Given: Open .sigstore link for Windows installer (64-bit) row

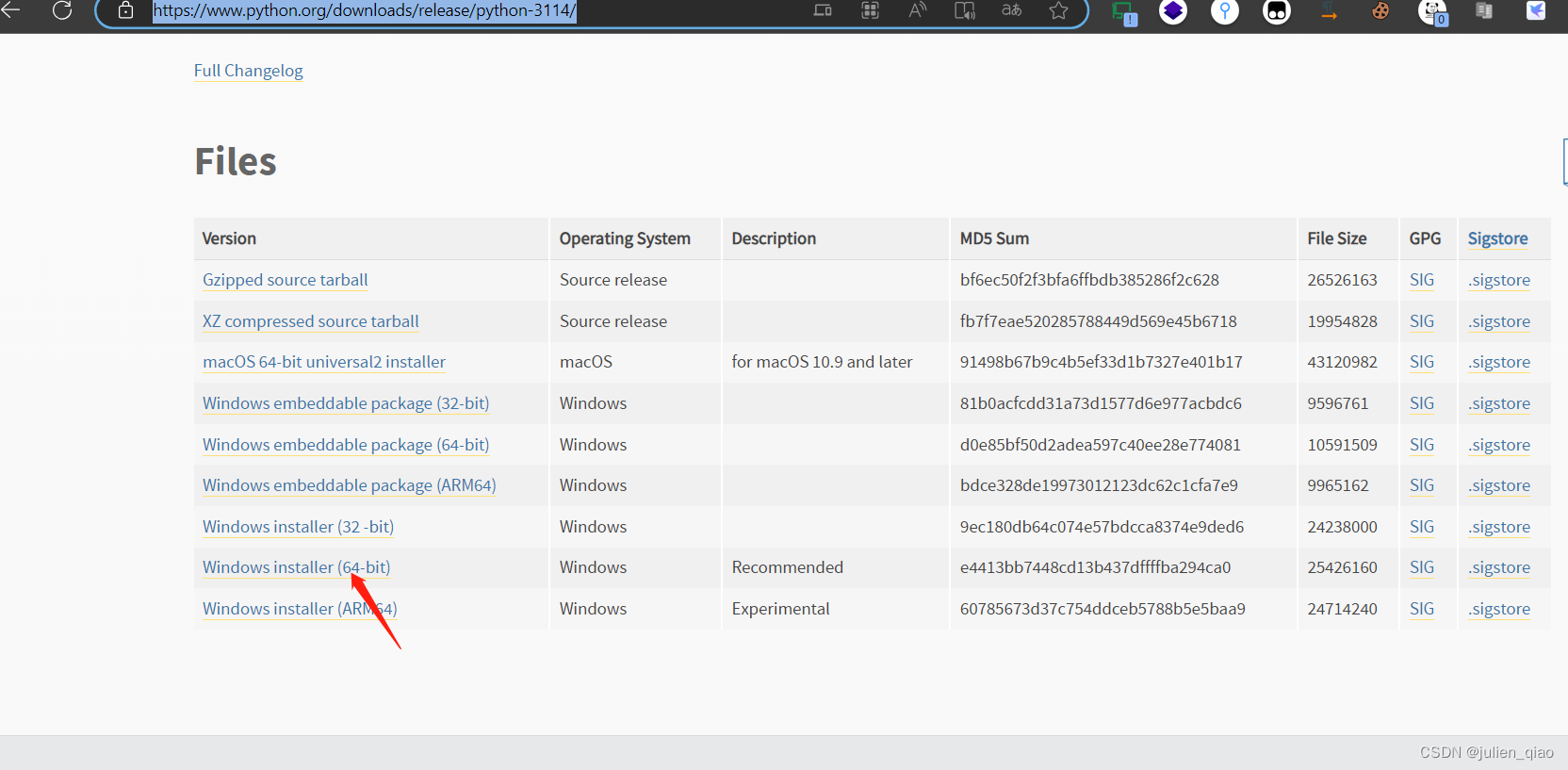Looking at the screenshot, I should click(x=1499, y=567).
